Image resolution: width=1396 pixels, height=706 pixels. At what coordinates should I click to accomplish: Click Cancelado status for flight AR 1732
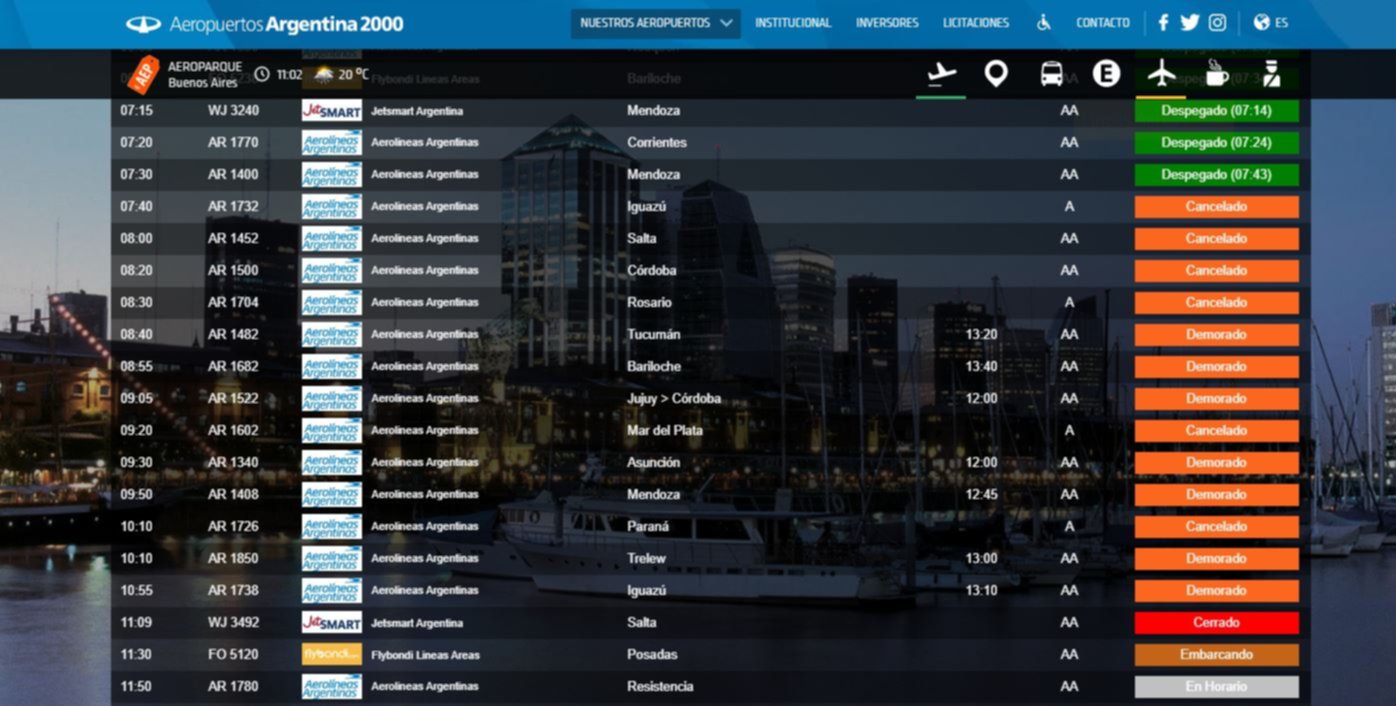click(x=1216, y=206)
